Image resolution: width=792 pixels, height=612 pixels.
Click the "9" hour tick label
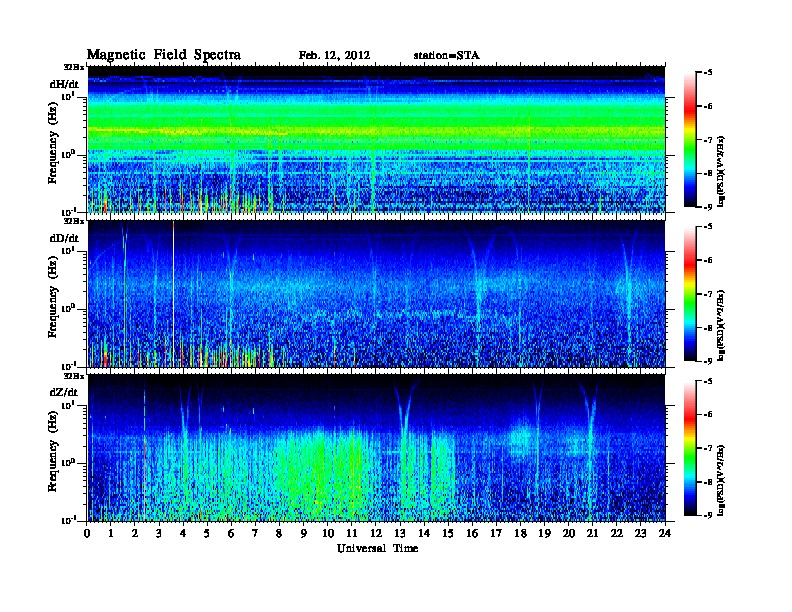coord(304,533)
